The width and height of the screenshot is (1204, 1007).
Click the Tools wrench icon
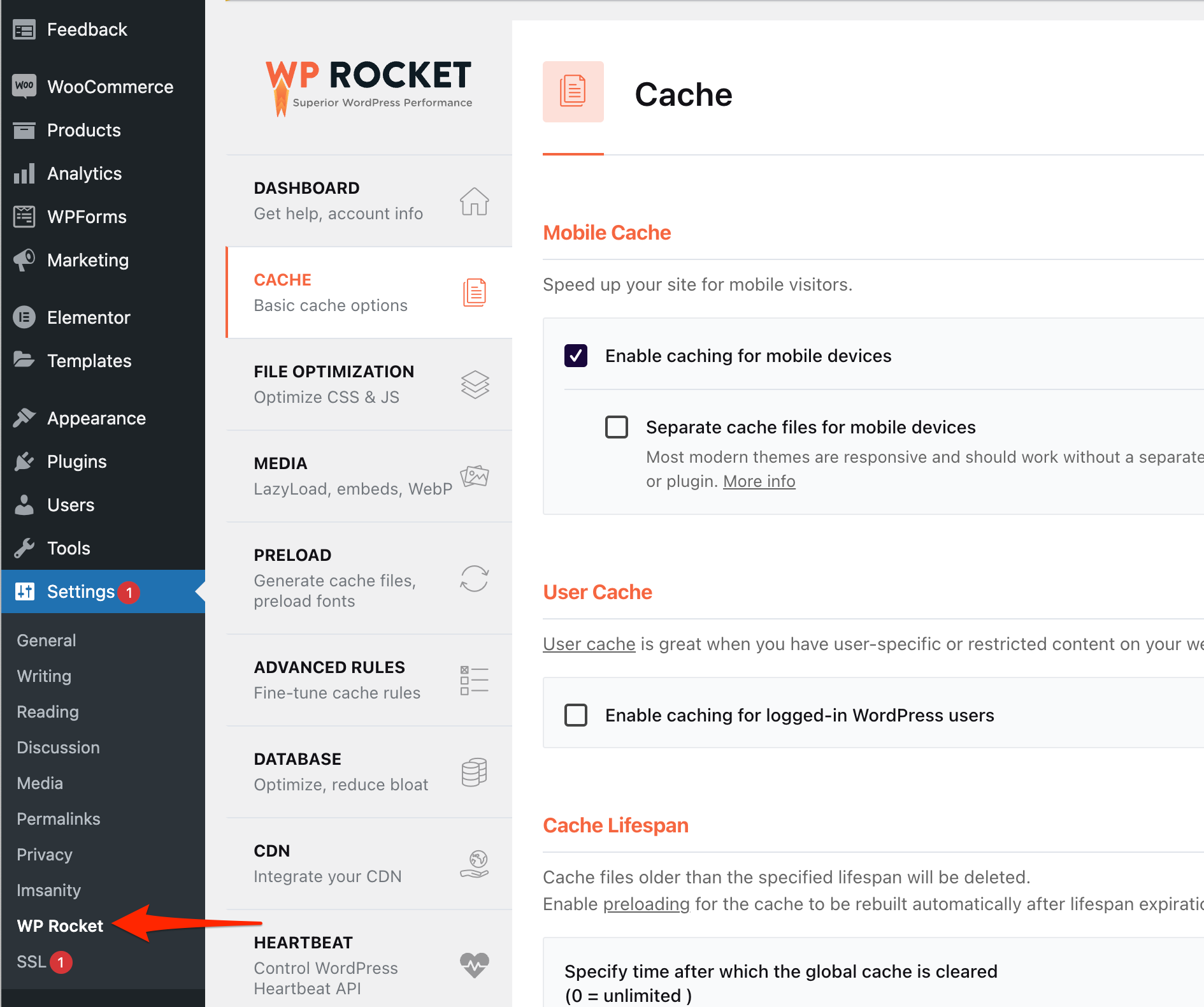click(x=24, y=548)
